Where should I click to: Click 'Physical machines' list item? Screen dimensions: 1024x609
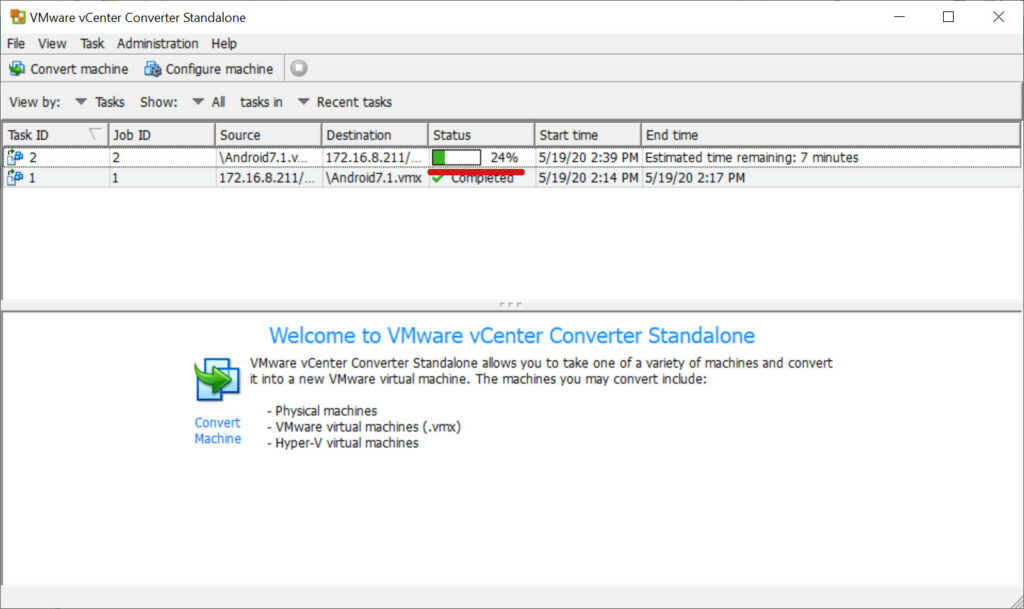(x=326, y=411)
